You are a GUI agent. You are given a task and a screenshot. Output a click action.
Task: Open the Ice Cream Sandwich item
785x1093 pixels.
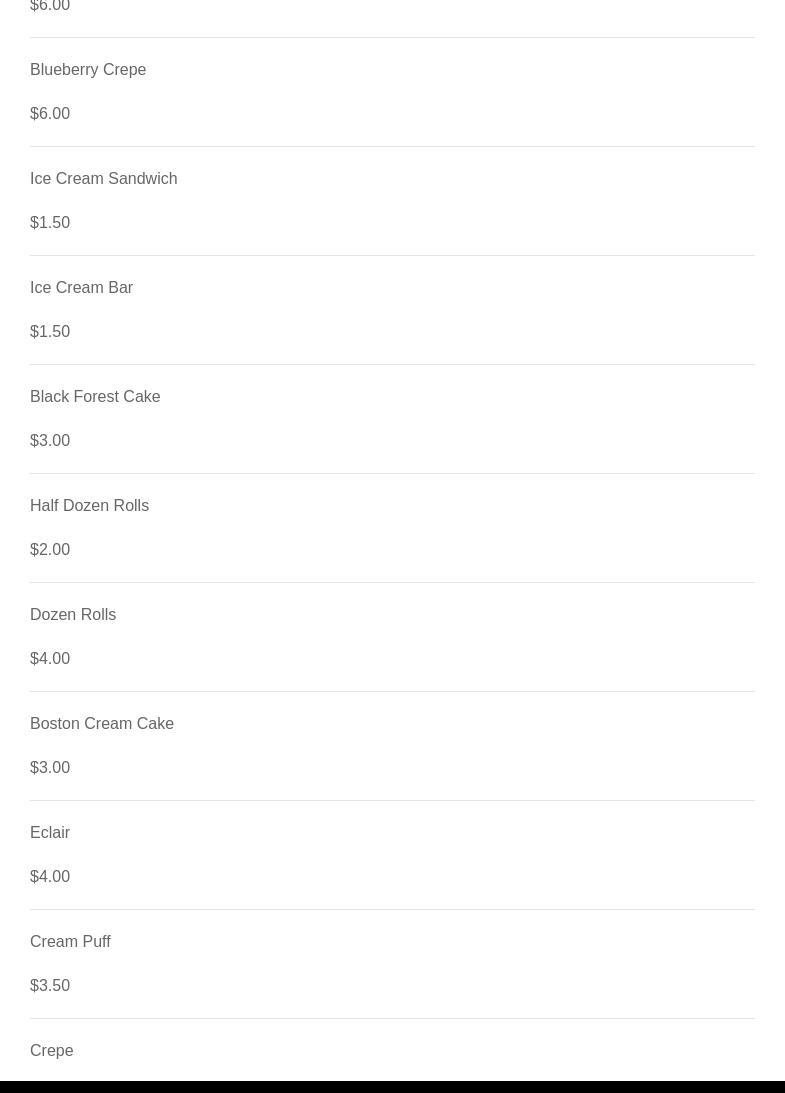click(x=103, y=179)
